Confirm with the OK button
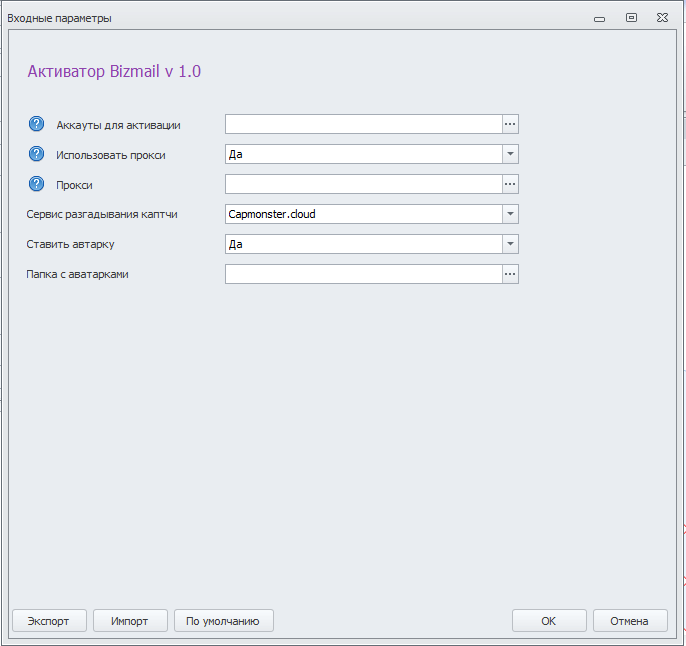The height and width of the screenshot is (646, 686). point(549,621)
